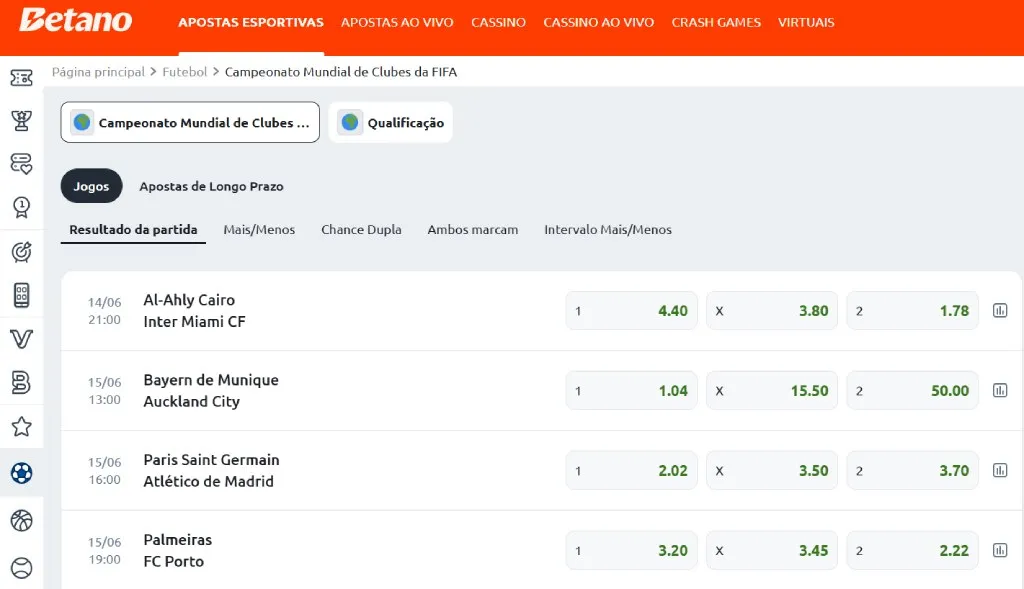Switch to the Mais/Menos market tab

coord(259,229)
